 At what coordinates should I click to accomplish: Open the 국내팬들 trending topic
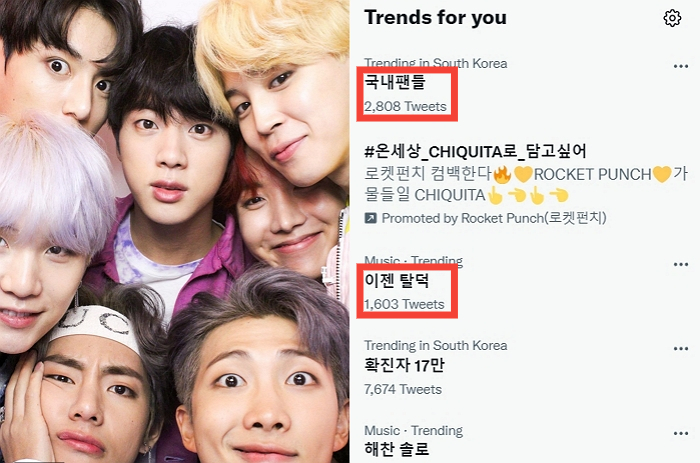tap(395, 83)
